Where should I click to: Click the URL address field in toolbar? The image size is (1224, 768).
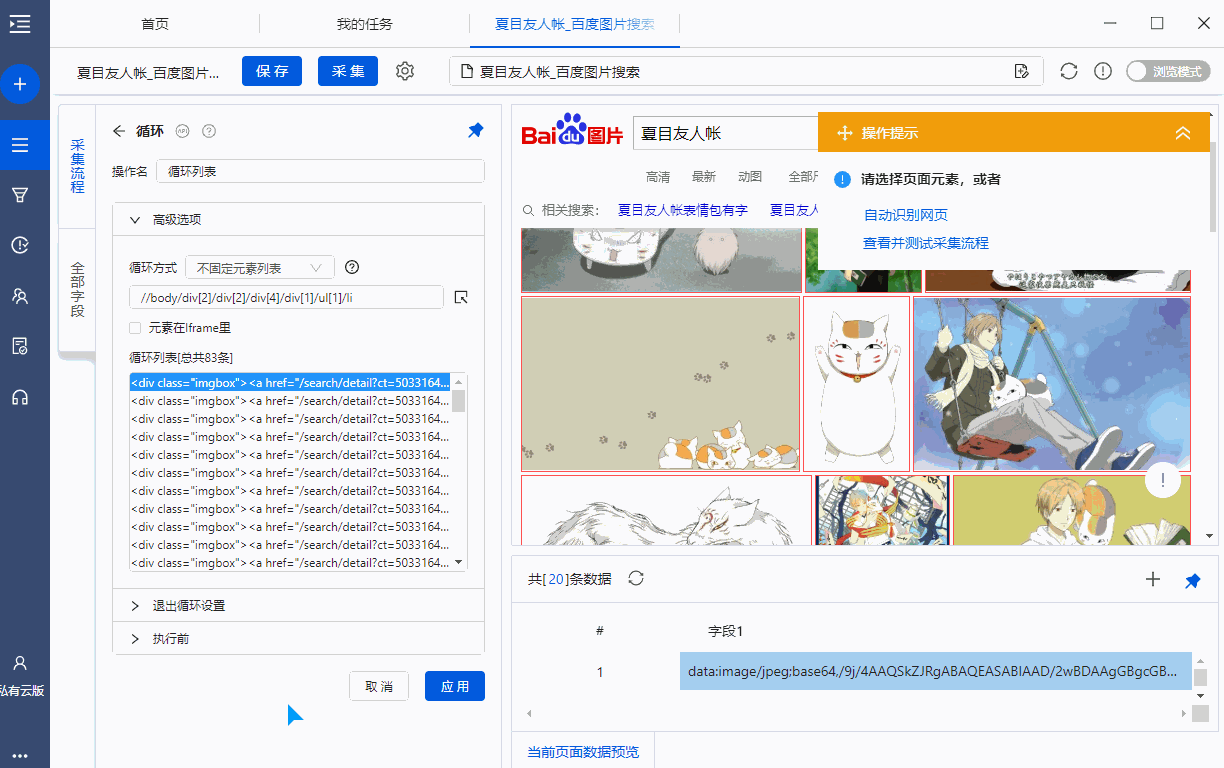(746, 71)
